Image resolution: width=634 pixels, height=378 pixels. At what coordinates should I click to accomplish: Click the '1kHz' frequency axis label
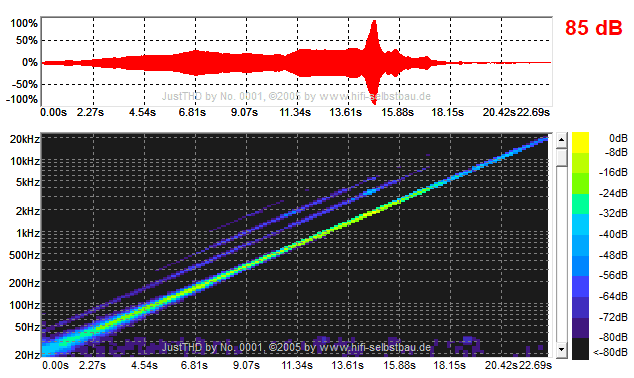(x=28, y=233)
